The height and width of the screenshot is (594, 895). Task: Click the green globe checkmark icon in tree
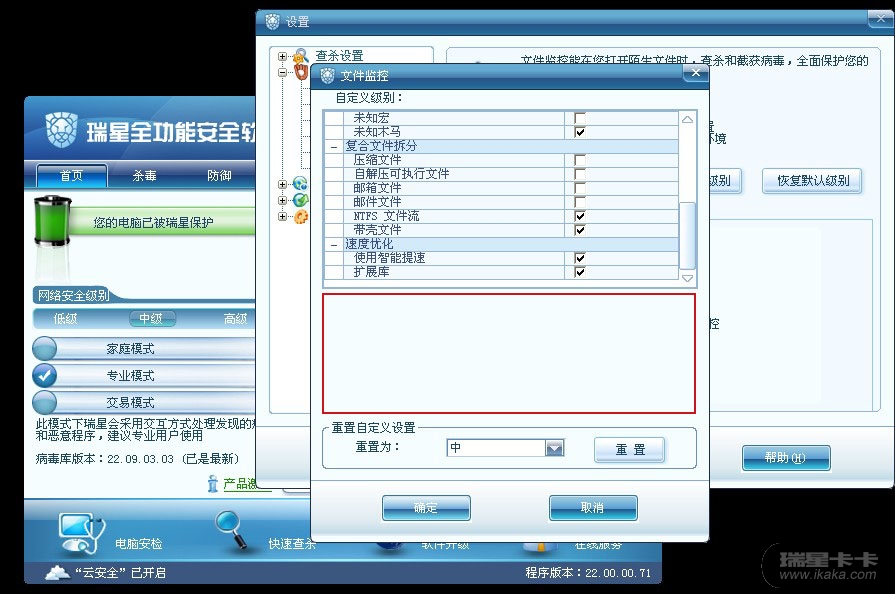(300, 200)
